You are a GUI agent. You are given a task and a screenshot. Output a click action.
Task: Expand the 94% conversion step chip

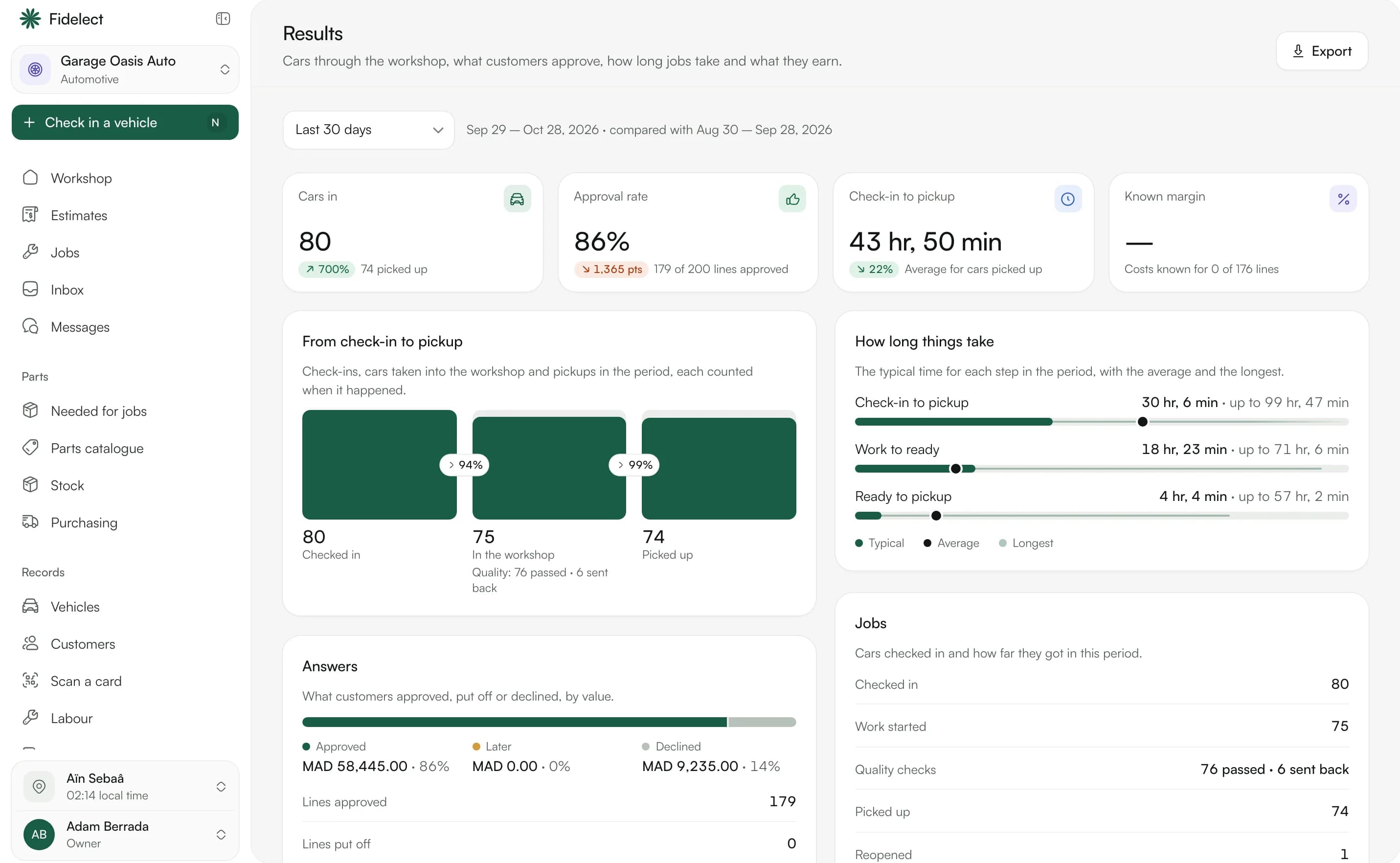tap(465, 465)
